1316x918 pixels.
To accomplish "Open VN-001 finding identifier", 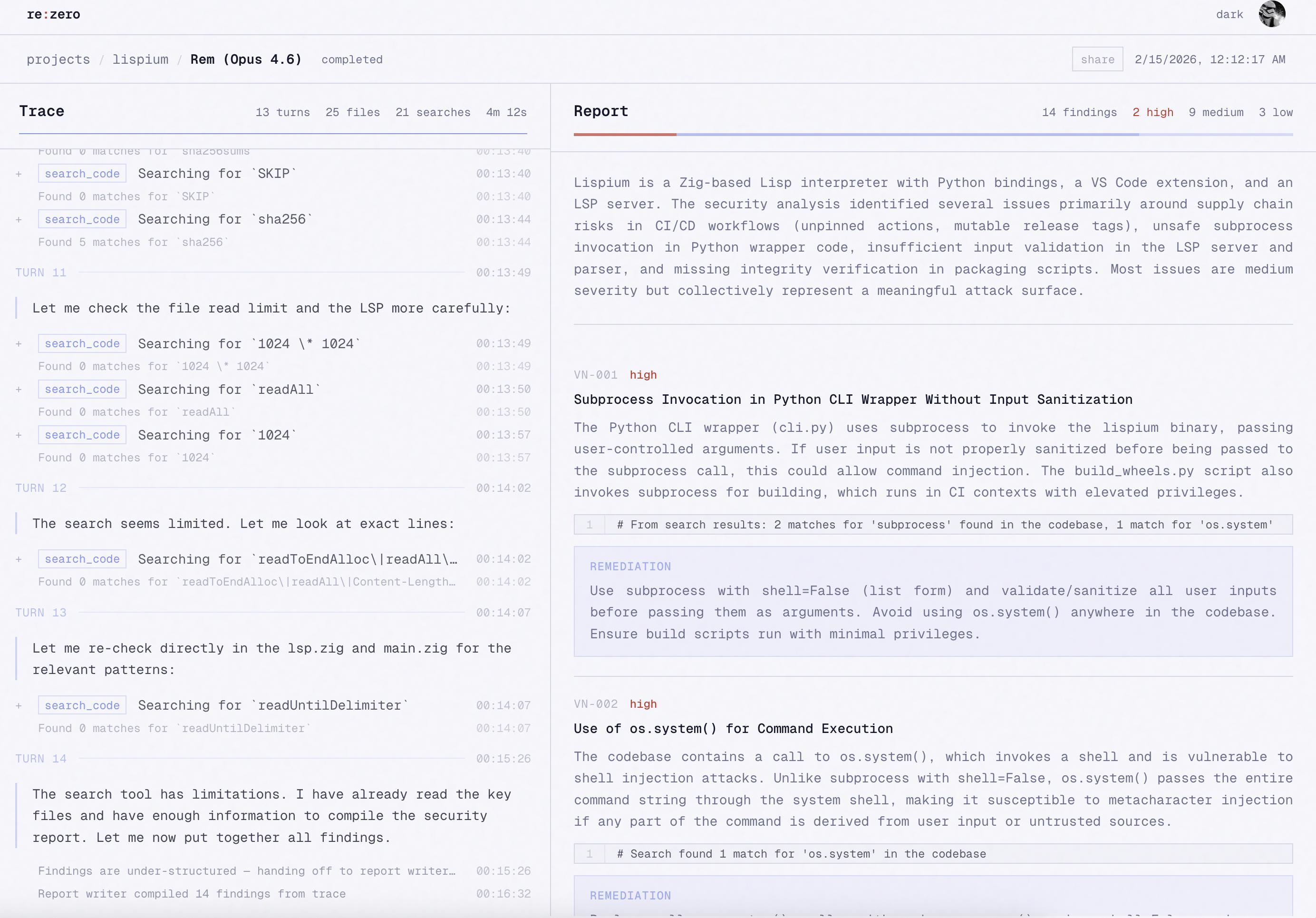I will (595, 375).
